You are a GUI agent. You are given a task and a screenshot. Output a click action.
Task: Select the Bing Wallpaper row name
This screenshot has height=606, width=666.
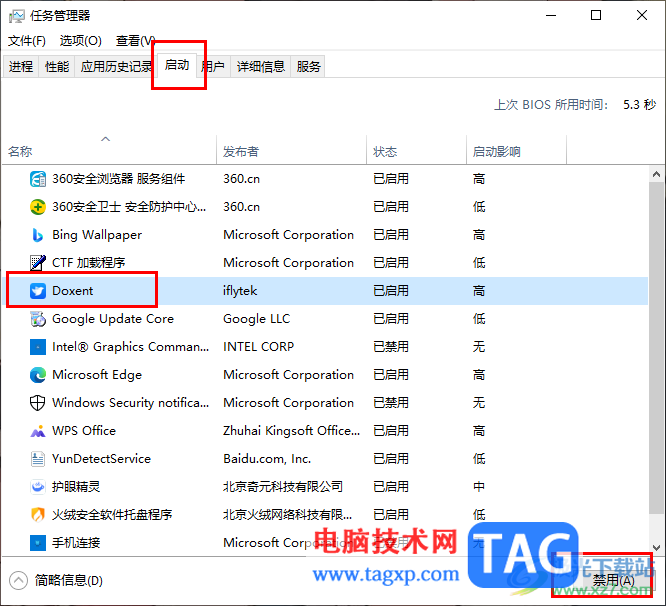tap(97, 235)
